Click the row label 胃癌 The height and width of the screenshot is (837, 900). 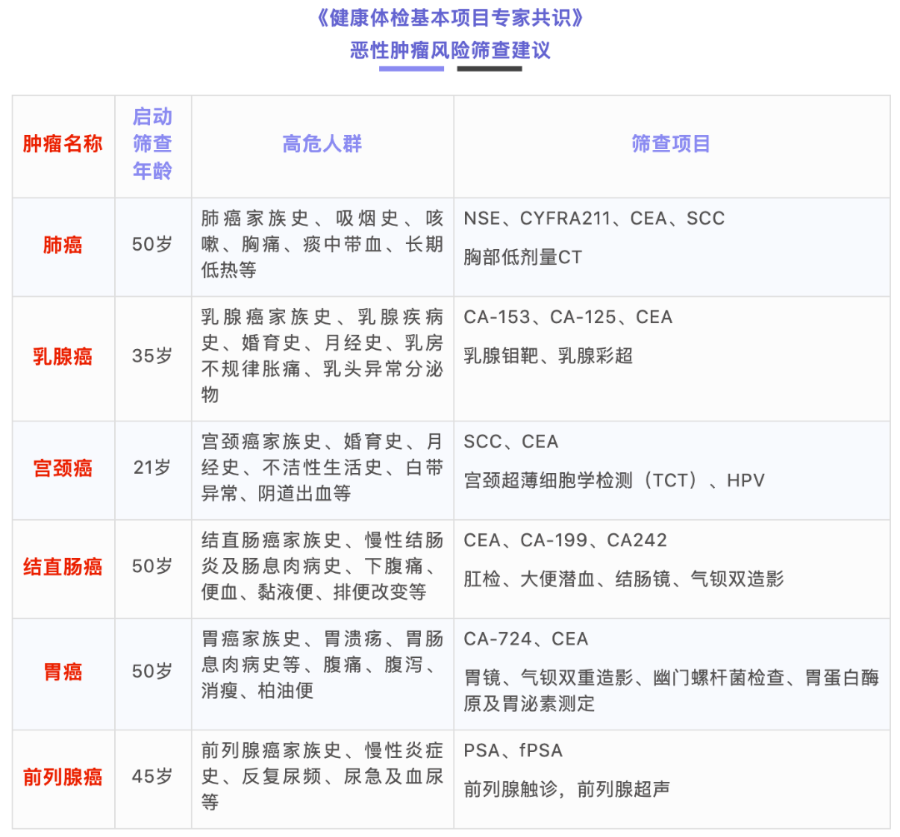click(x=63, y=672)
